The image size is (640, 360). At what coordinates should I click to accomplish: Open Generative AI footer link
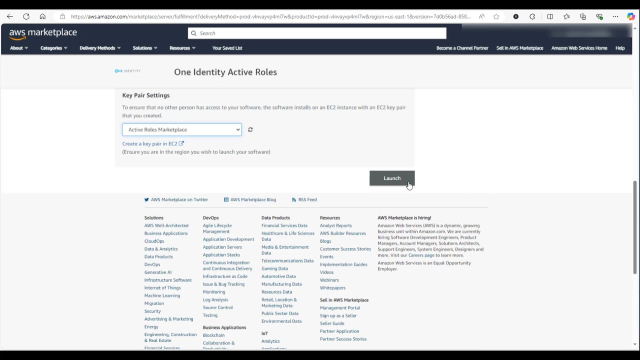pos(158,272)
